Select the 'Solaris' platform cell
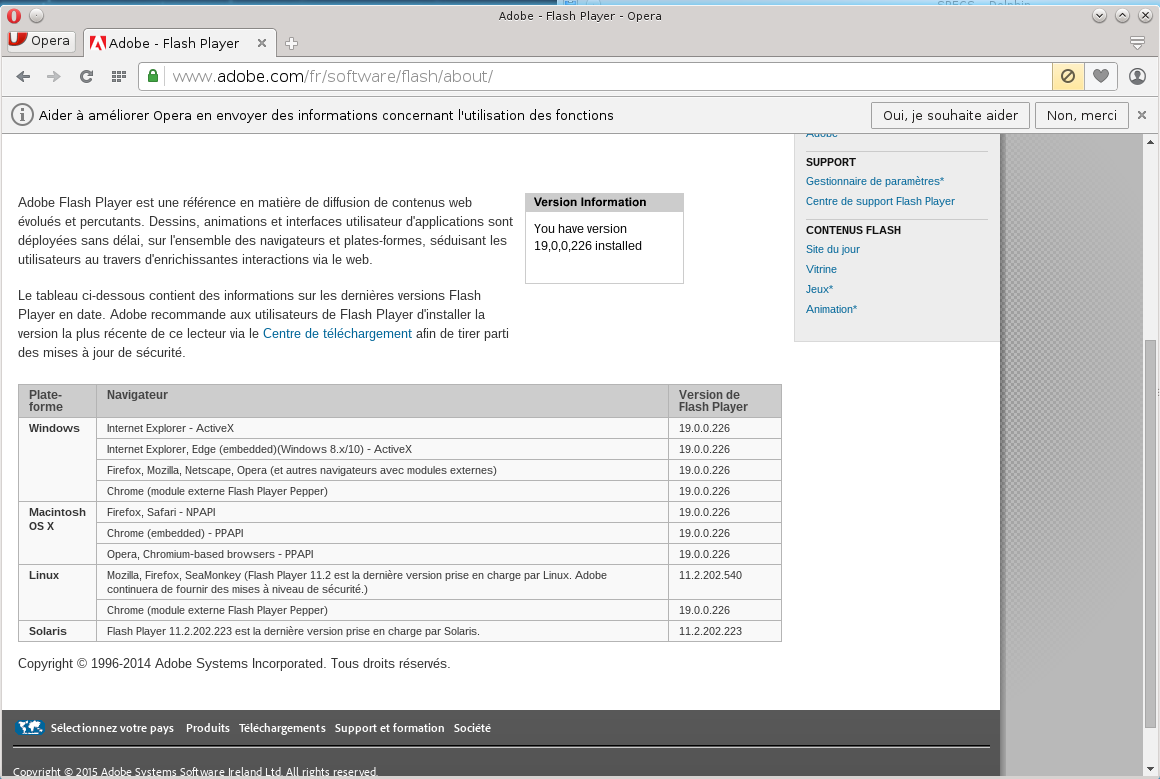The image size is (1160, 779). [x=58, y=631]
